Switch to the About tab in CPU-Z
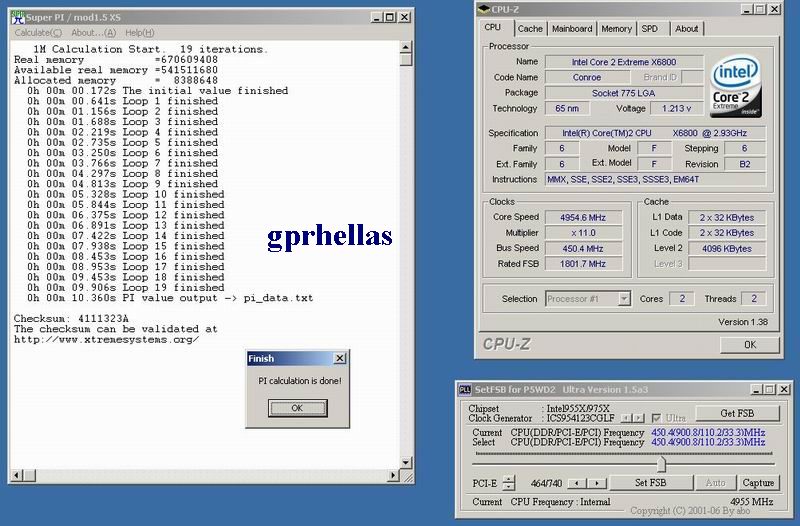This screenshot has height=526, width=800. (687, 29)
